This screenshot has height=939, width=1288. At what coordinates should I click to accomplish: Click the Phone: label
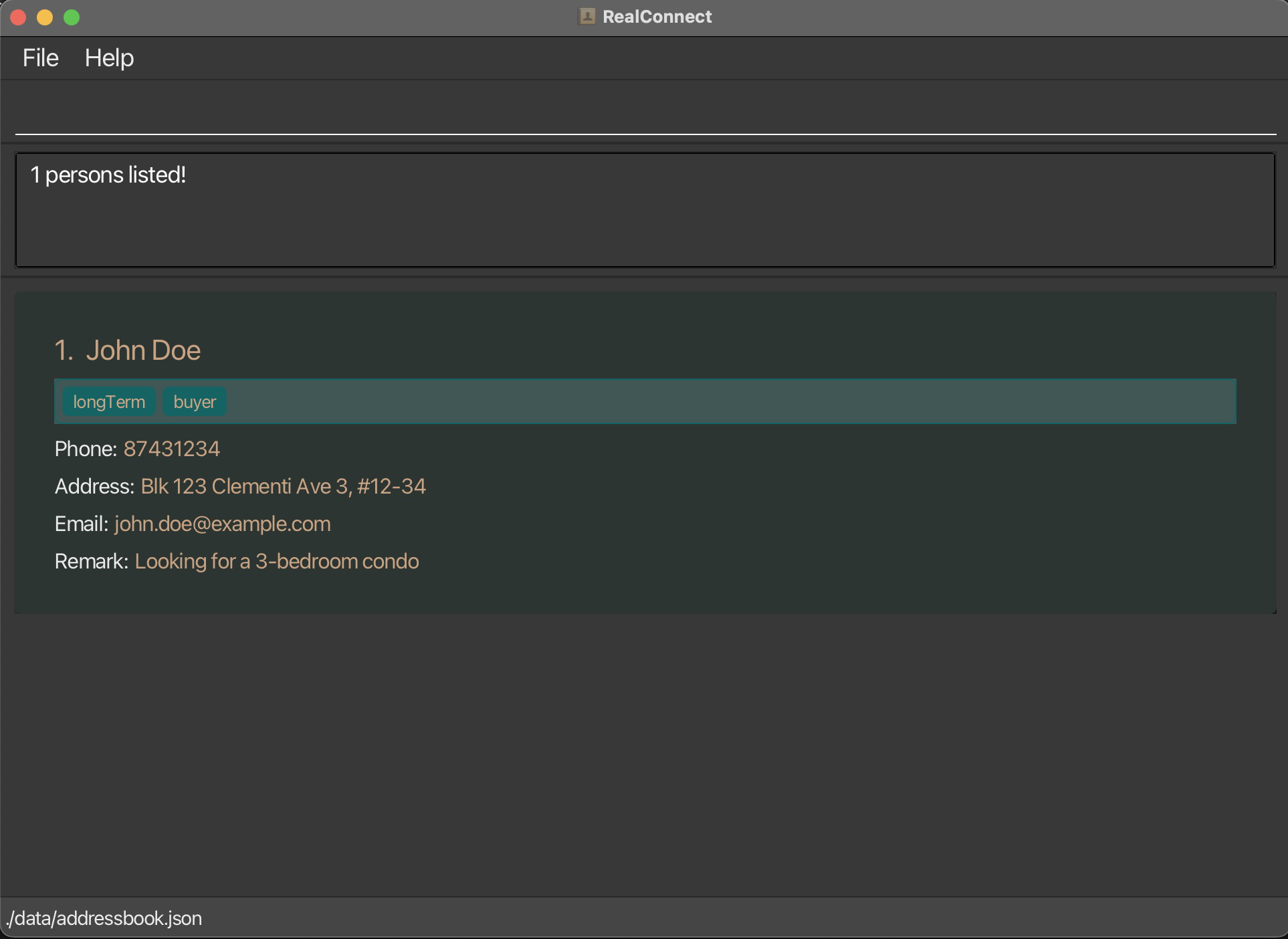[x=86, y=449]
